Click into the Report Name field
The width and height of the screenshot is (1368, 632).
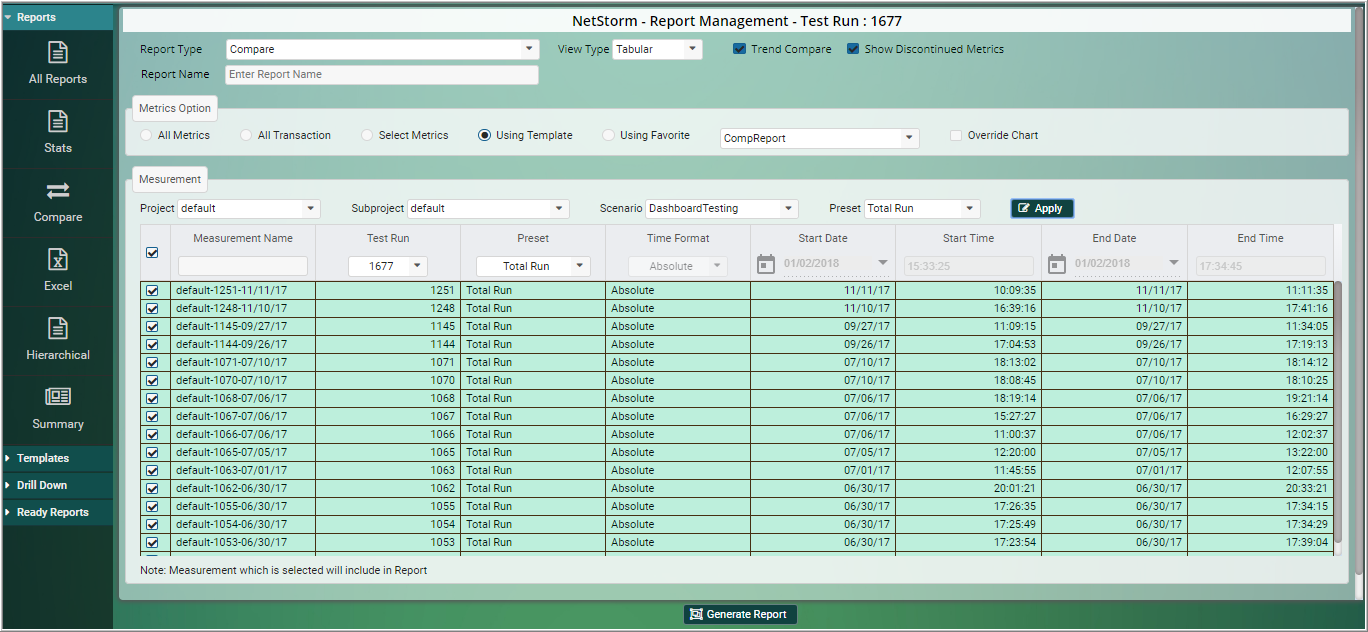(382, 74)
